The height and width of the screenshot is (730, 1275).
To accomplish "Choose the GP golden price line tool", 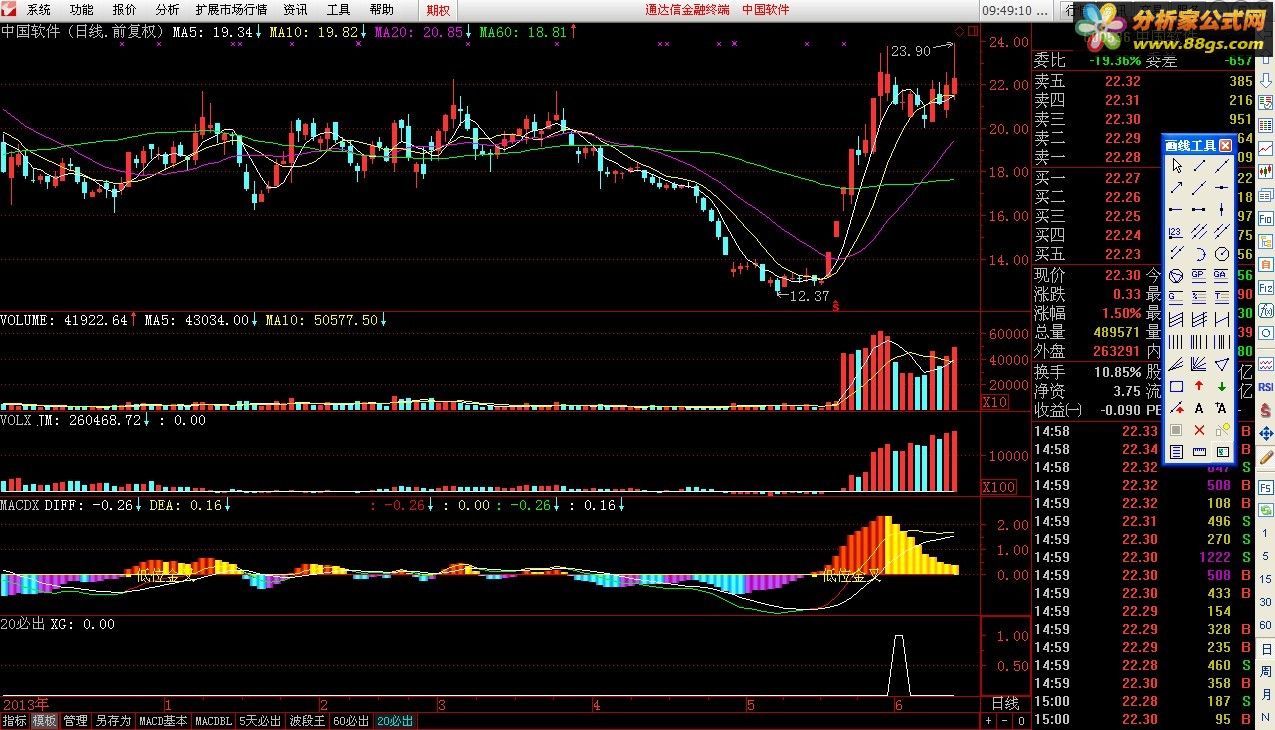I will [x=1199, y=275].
